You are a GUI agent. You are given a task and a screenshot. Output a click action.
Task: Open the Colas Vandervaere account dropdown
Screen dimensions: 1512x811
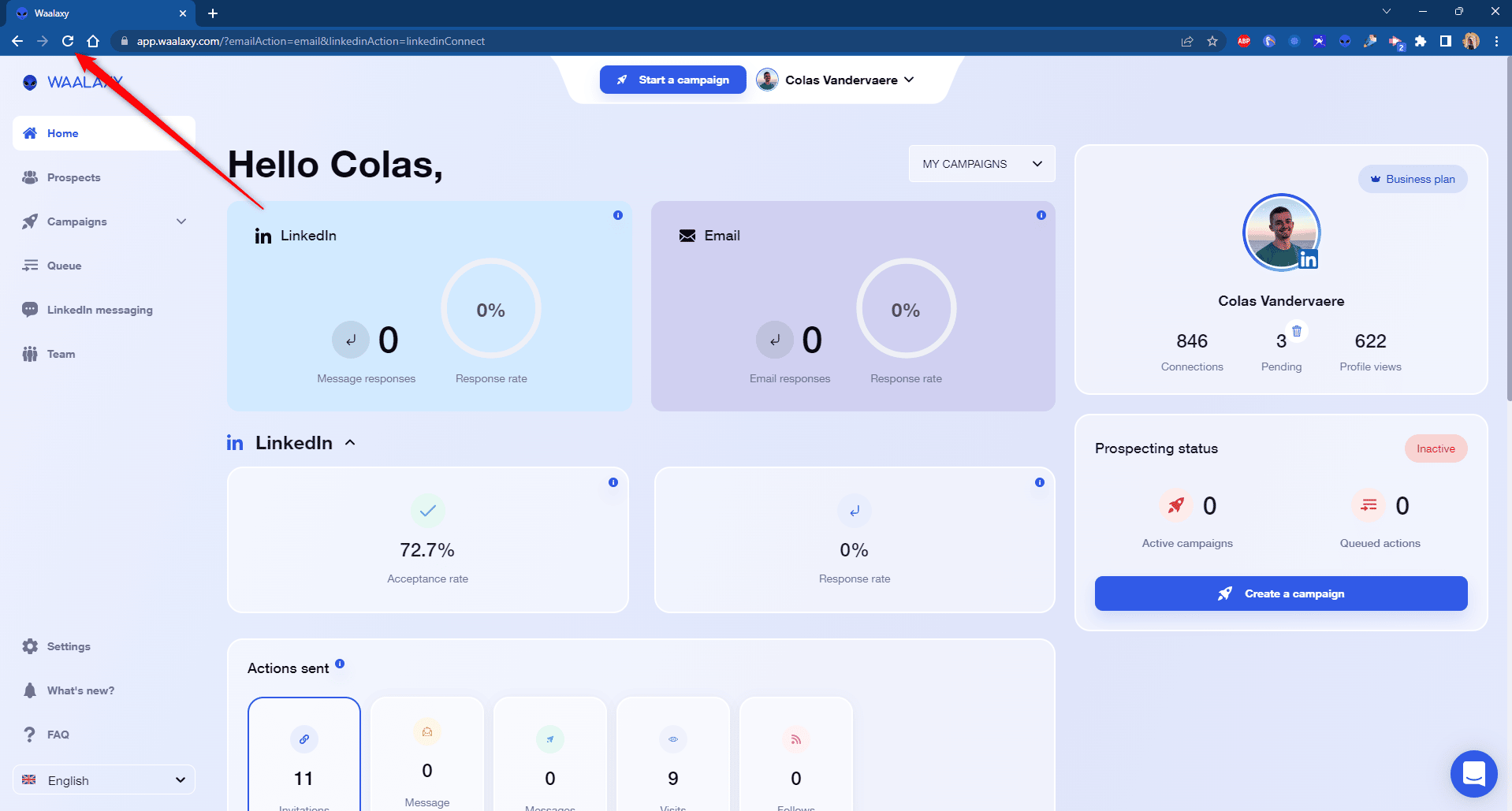[836, 80]
